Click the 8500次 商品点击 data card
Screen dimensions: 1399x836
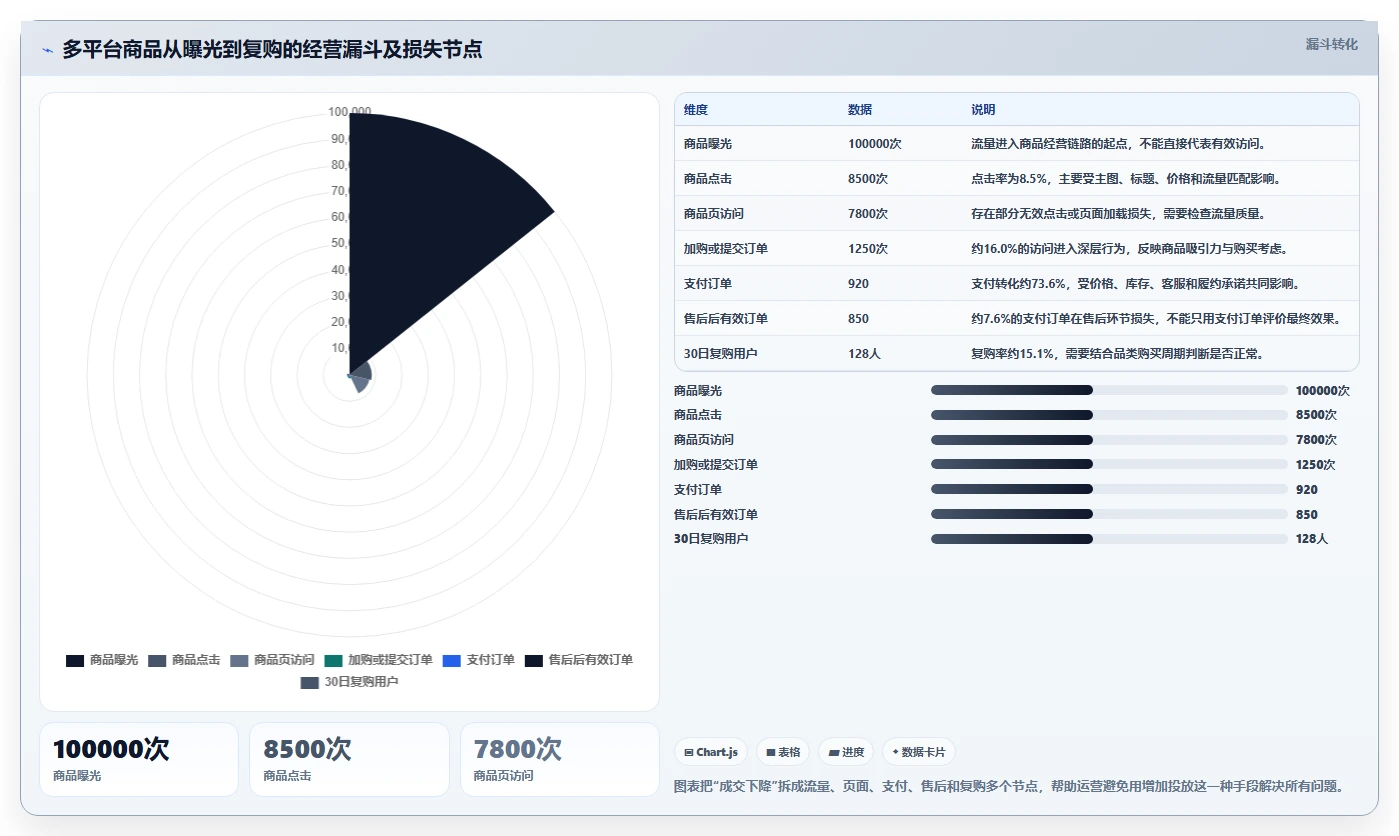click(349, 759)
